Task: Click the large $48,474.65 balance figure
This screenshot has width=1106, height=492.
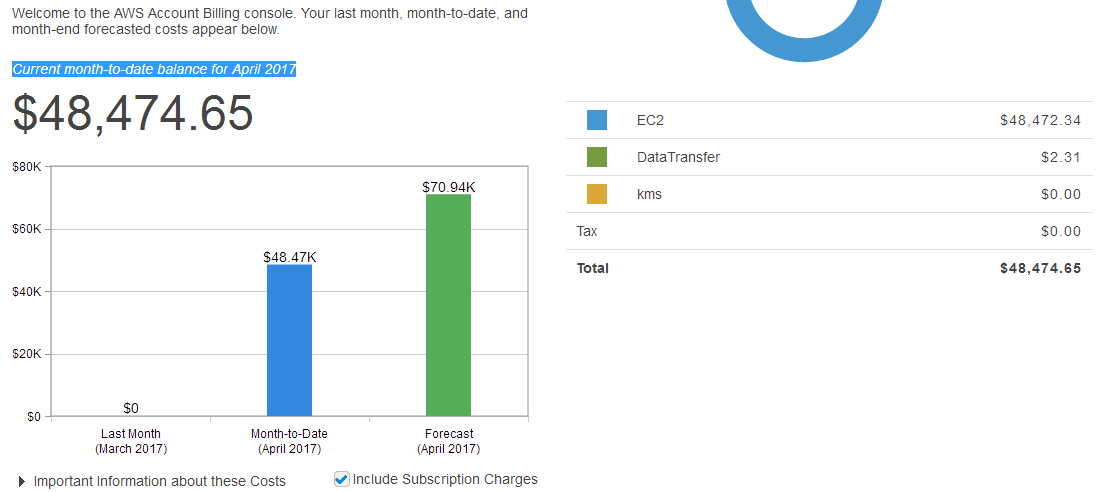Action: tap(133, 113)
